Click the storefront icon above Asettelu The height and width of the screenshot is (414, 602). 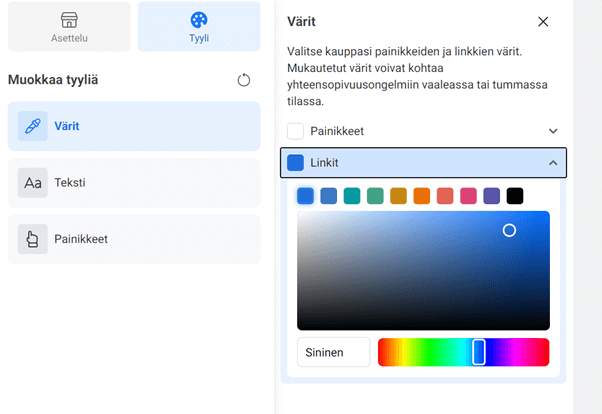tap(69, 20)
